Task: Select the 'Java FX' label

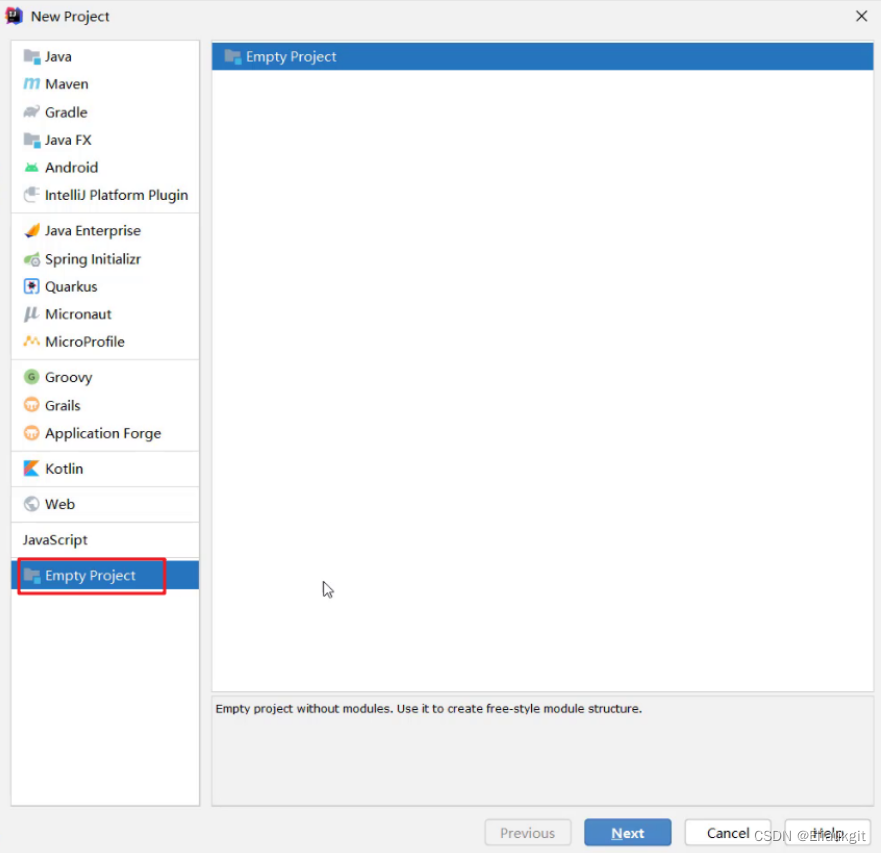Action: [68, 140]
